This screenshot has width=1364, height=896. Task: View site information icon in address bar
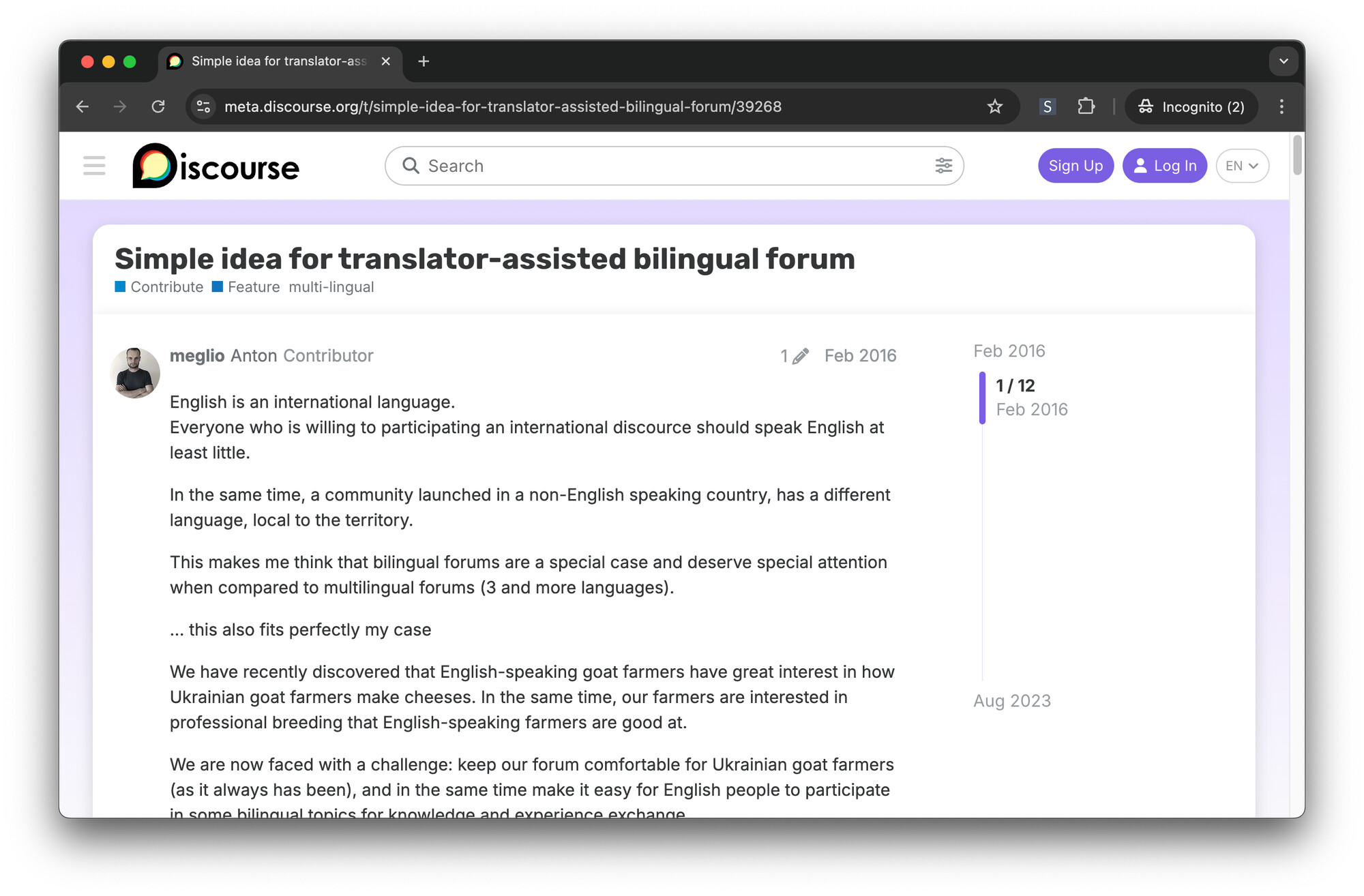[203, 106]
